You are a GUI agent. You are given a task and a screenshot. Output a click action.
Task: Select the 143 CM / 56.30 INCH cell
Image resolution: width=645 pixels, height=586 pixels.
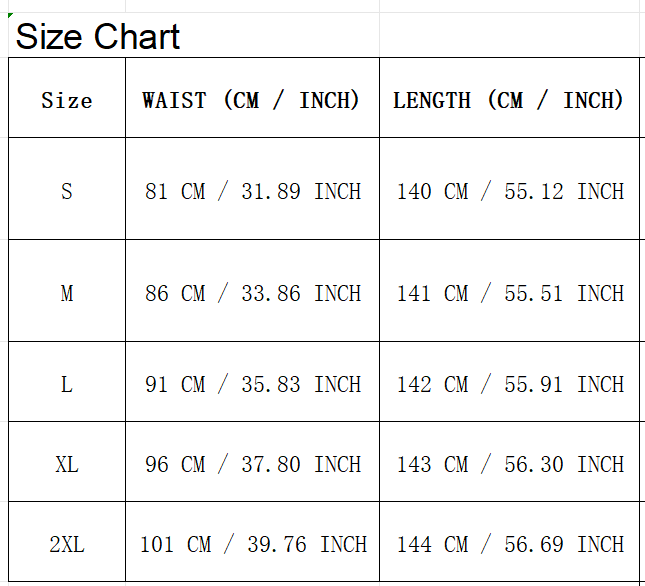click(x=509, y=462)
